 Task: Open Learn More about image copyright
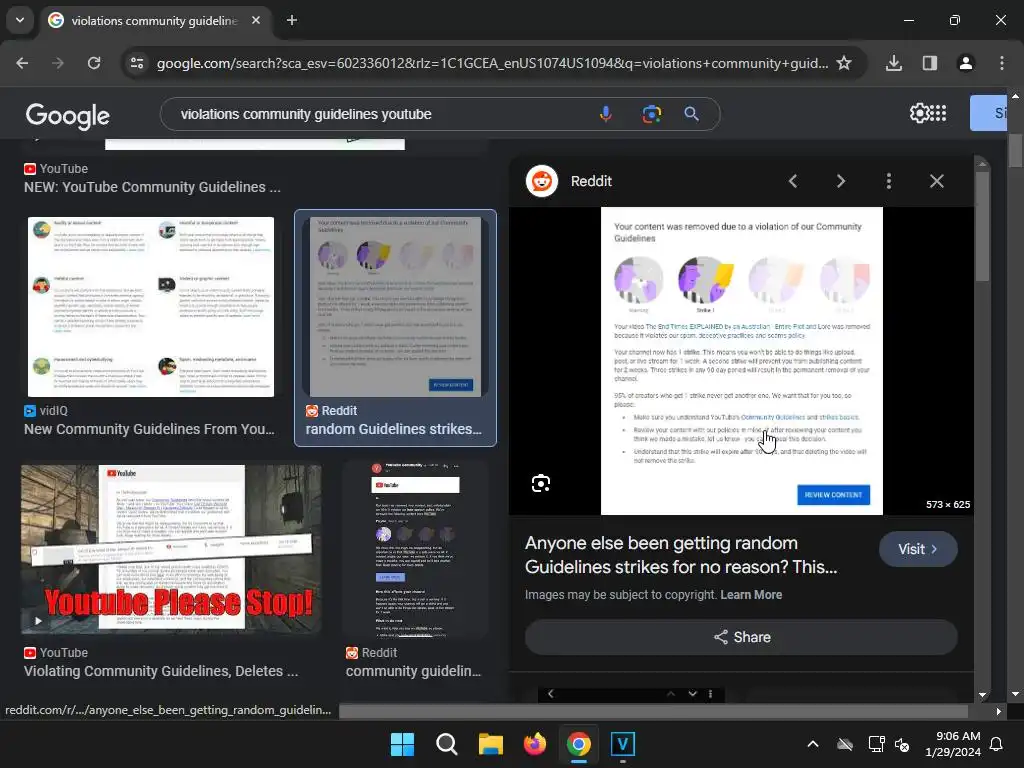point(751,595)
